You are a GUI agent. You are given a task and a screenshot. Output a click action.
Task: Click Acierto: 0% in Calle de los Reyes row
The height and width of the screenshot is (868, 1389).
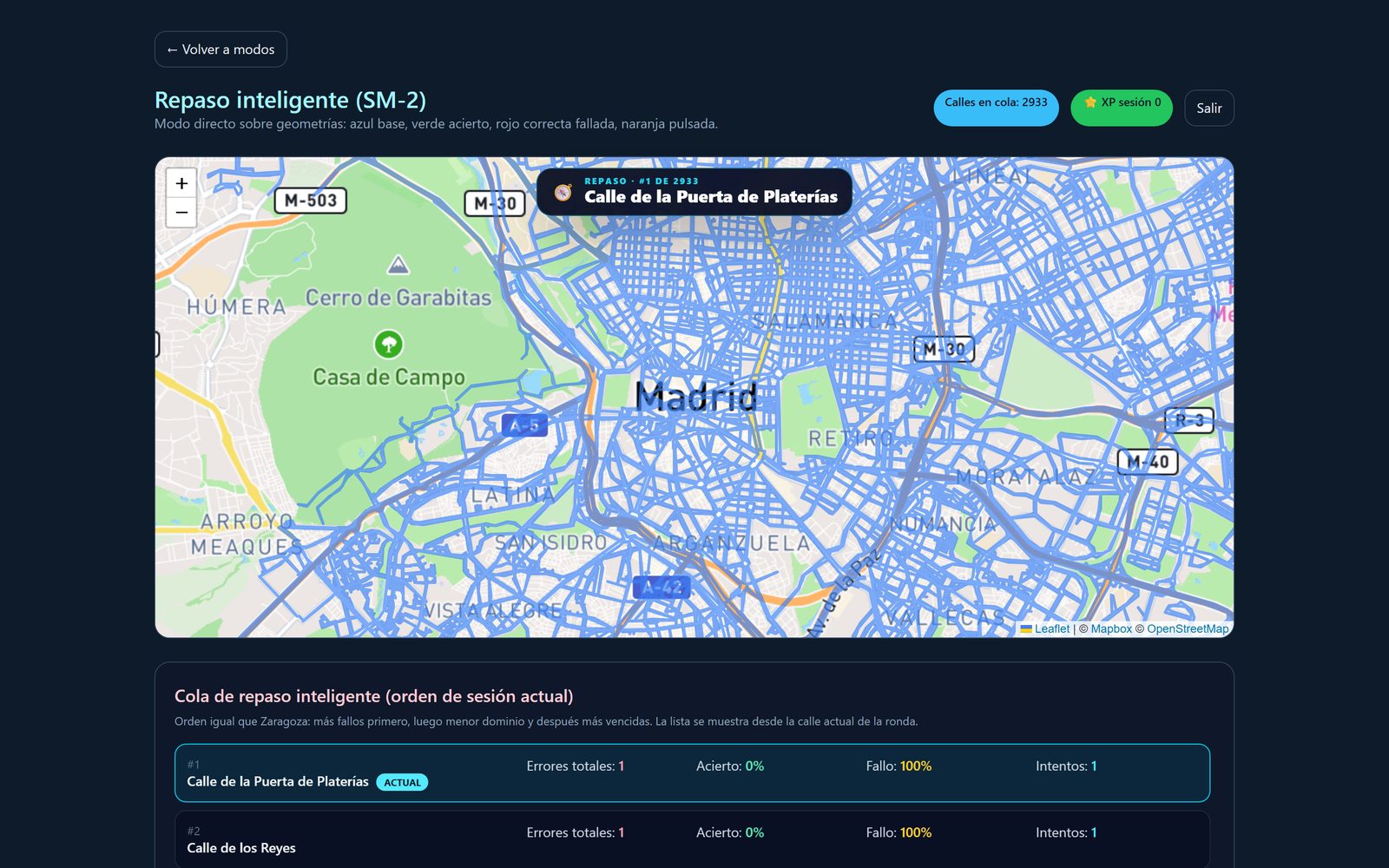point(730,832)
